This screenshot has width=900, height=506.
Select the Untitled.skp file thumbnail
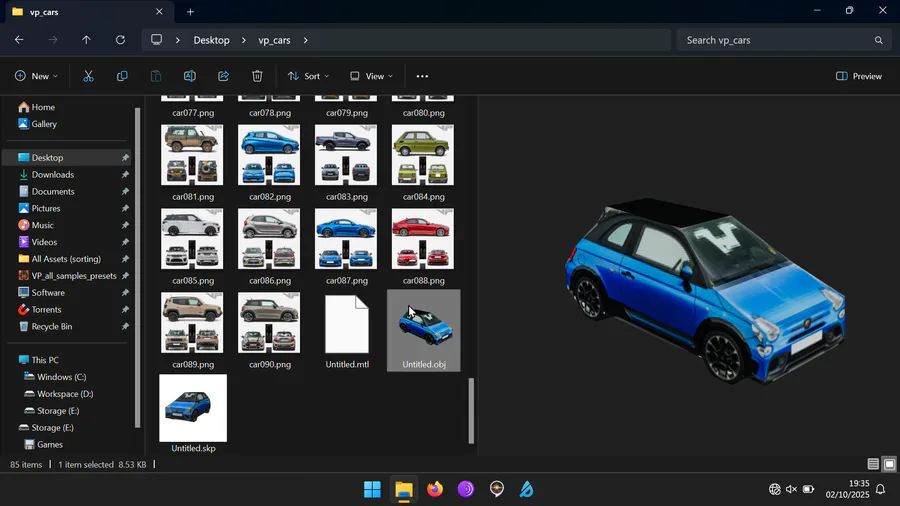pos(193,408)
